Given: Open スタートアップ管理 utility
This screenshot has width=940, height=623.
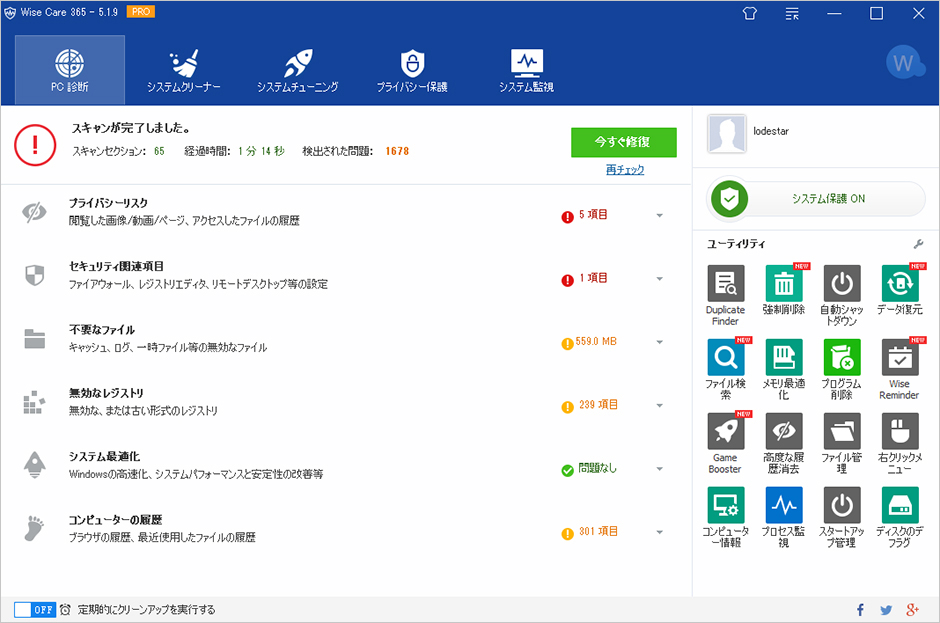Looking at the screenshot, I should coord(842,517).
